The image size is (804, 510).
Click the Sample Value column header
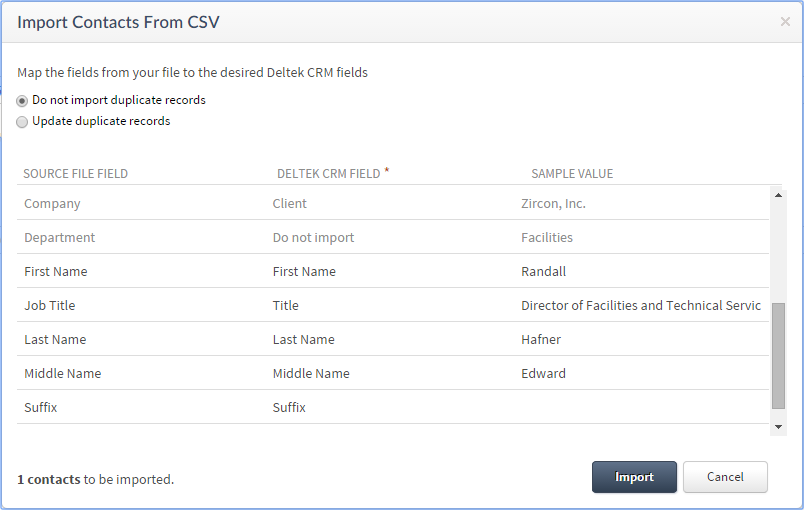coord(572,174)
